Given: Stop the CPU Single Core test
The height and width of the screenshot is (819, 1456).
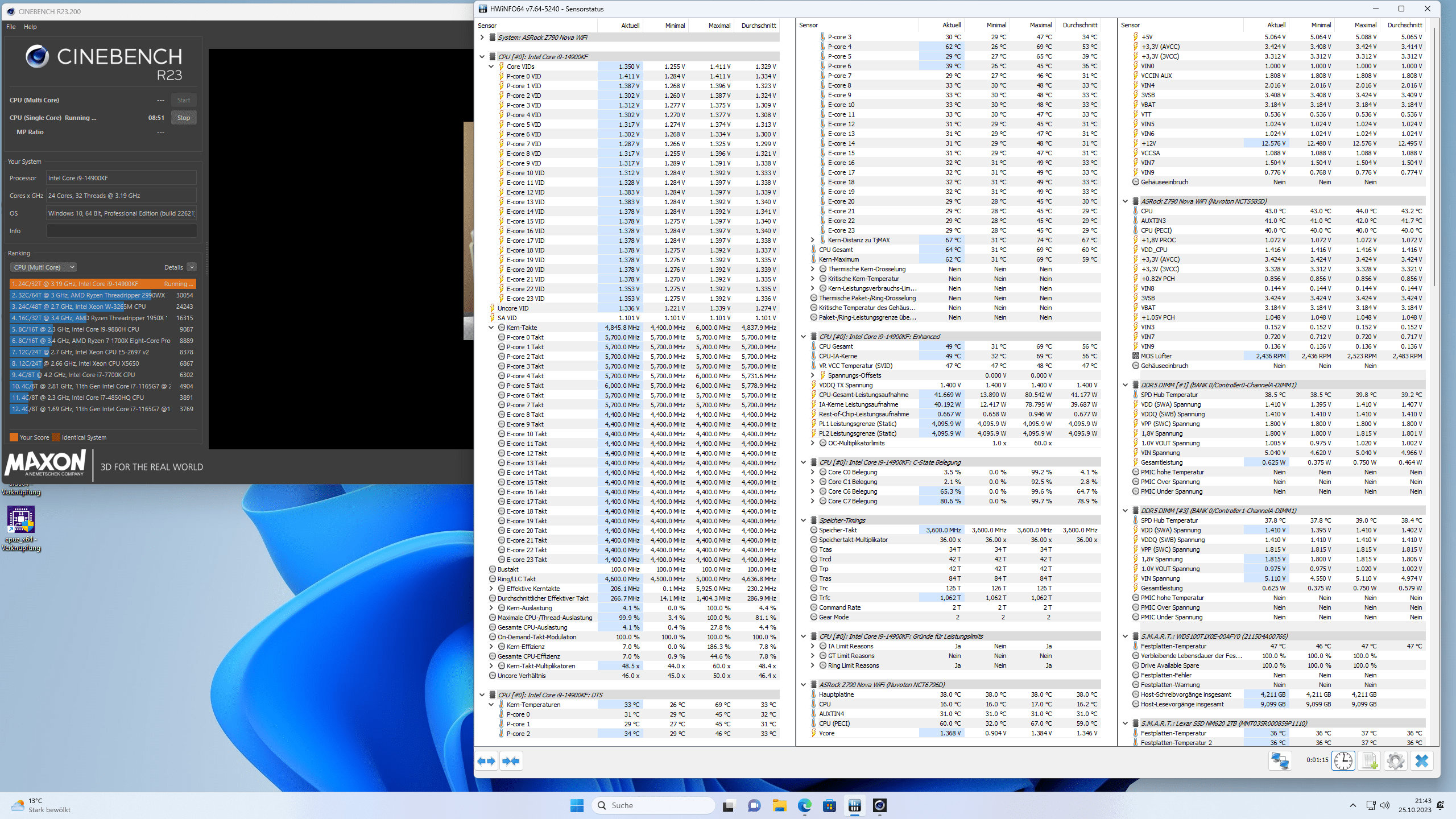Looking at the screenshot, I should pyautogui.click(x=184, y=118).
